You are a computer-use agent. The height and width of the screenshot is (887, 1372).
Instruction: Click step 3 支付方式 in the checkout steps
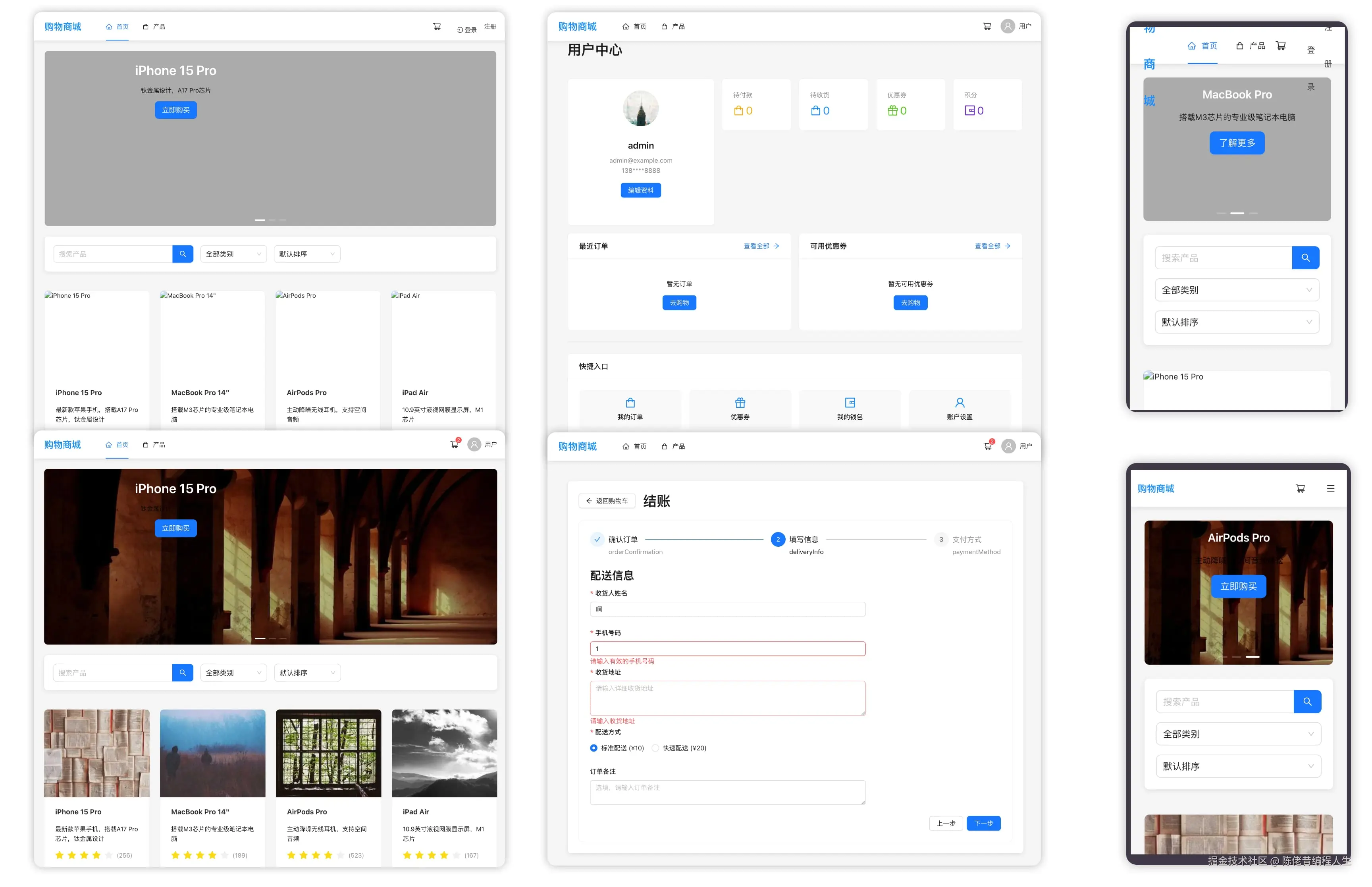coord(966,540)
